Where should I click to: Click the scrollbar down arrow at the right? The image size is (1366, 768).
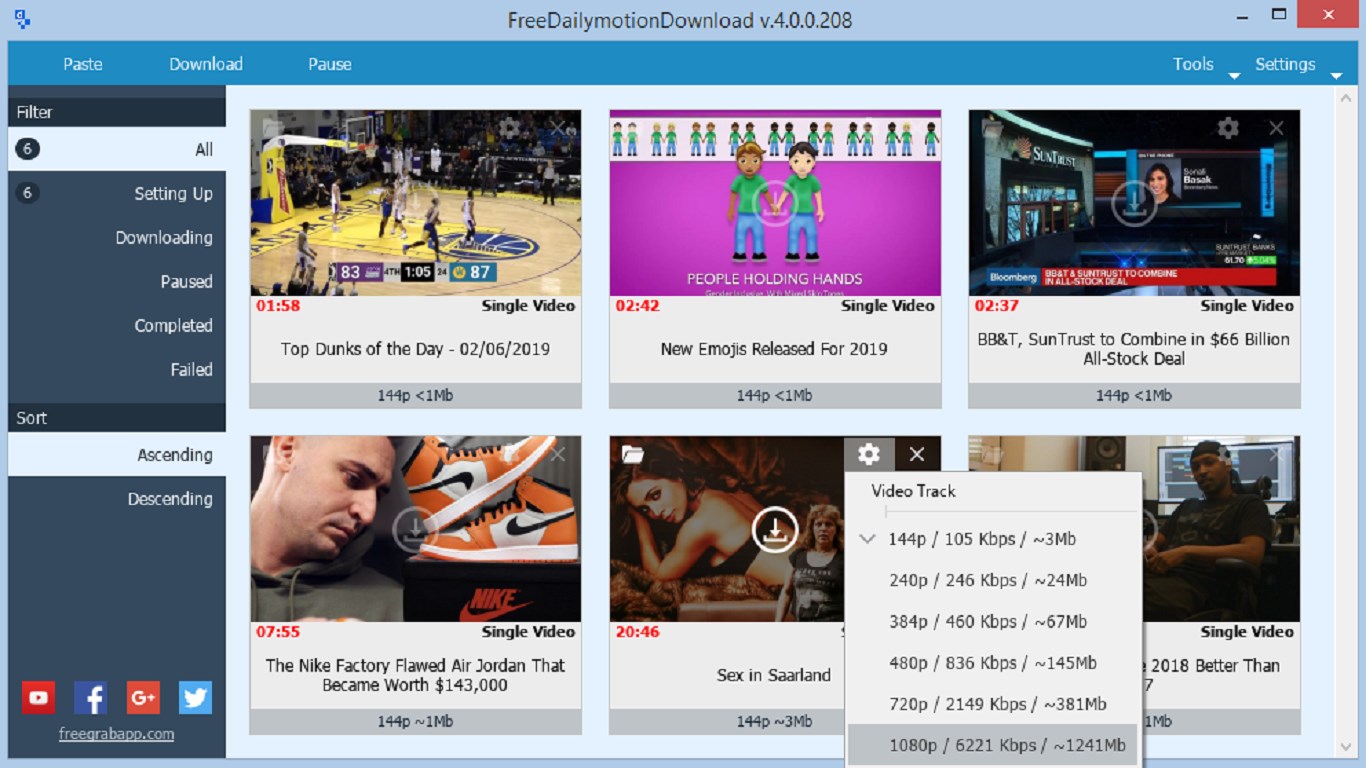coord(1345,747)
